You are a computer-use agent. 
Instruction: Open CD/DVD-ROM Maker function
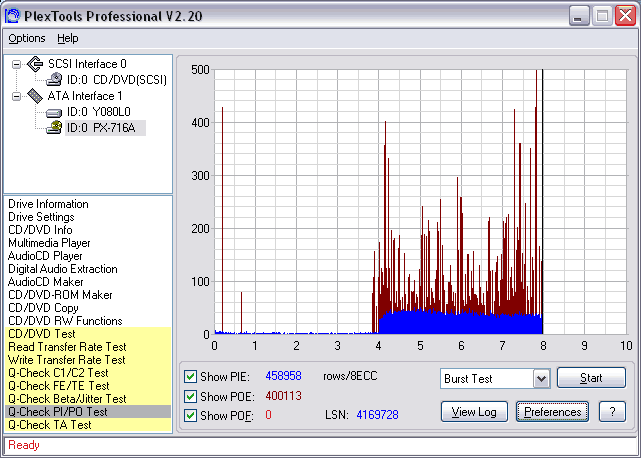click(60, 295)
